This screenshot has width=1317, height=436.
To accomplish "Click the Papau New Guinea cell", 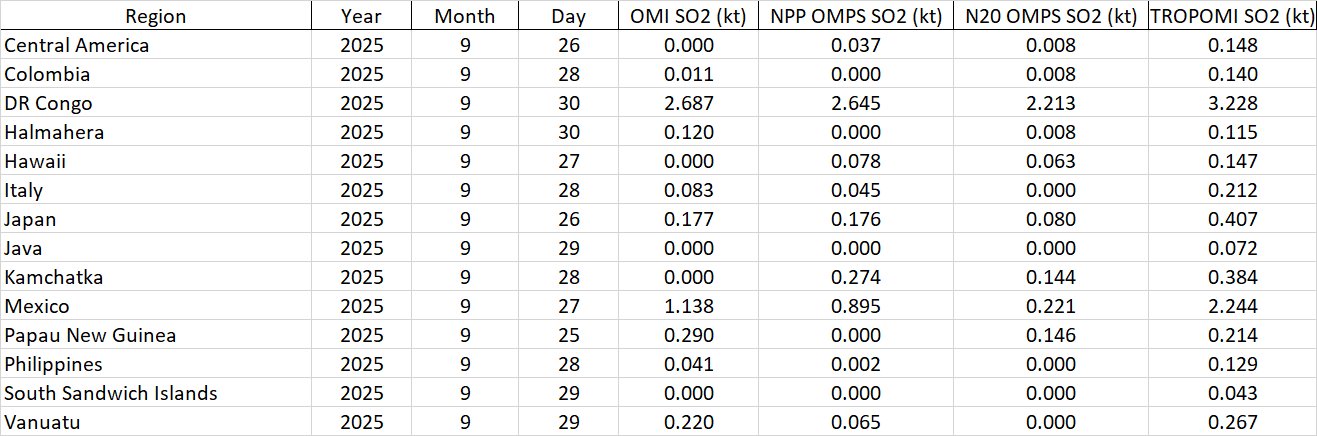I will tap(90, 335).
